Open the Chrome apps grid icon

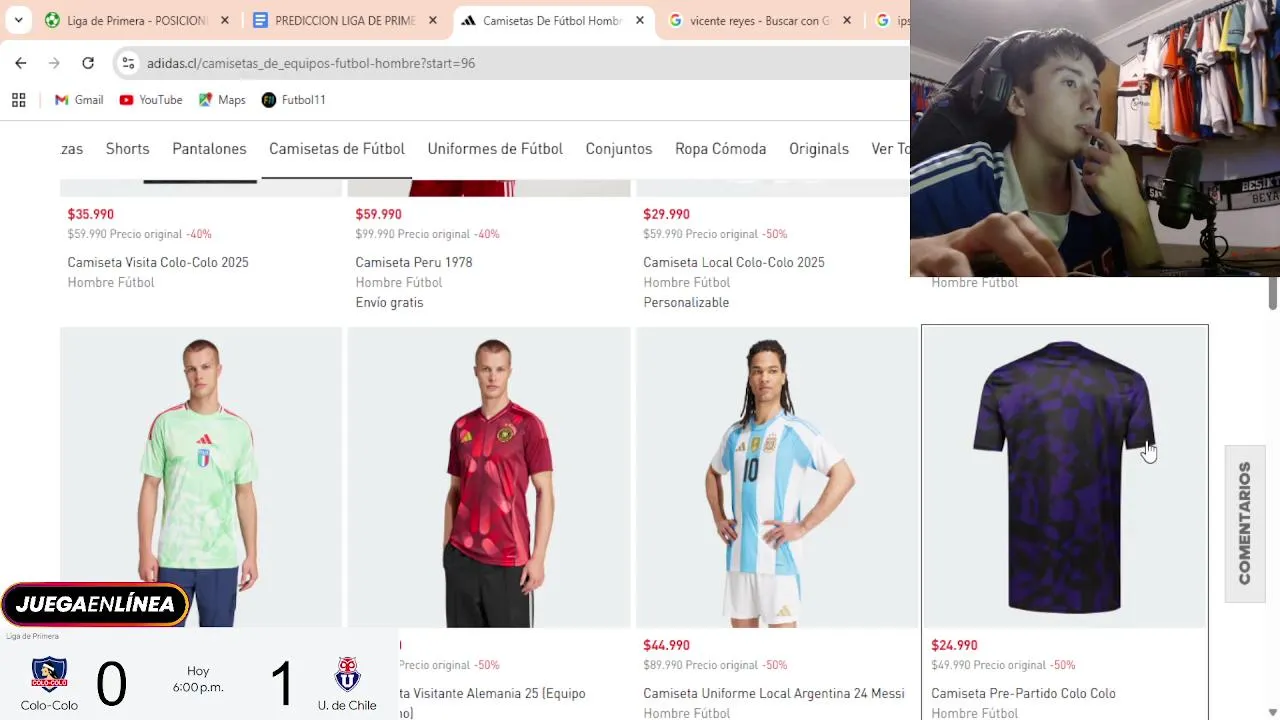[x=18, y=100]
